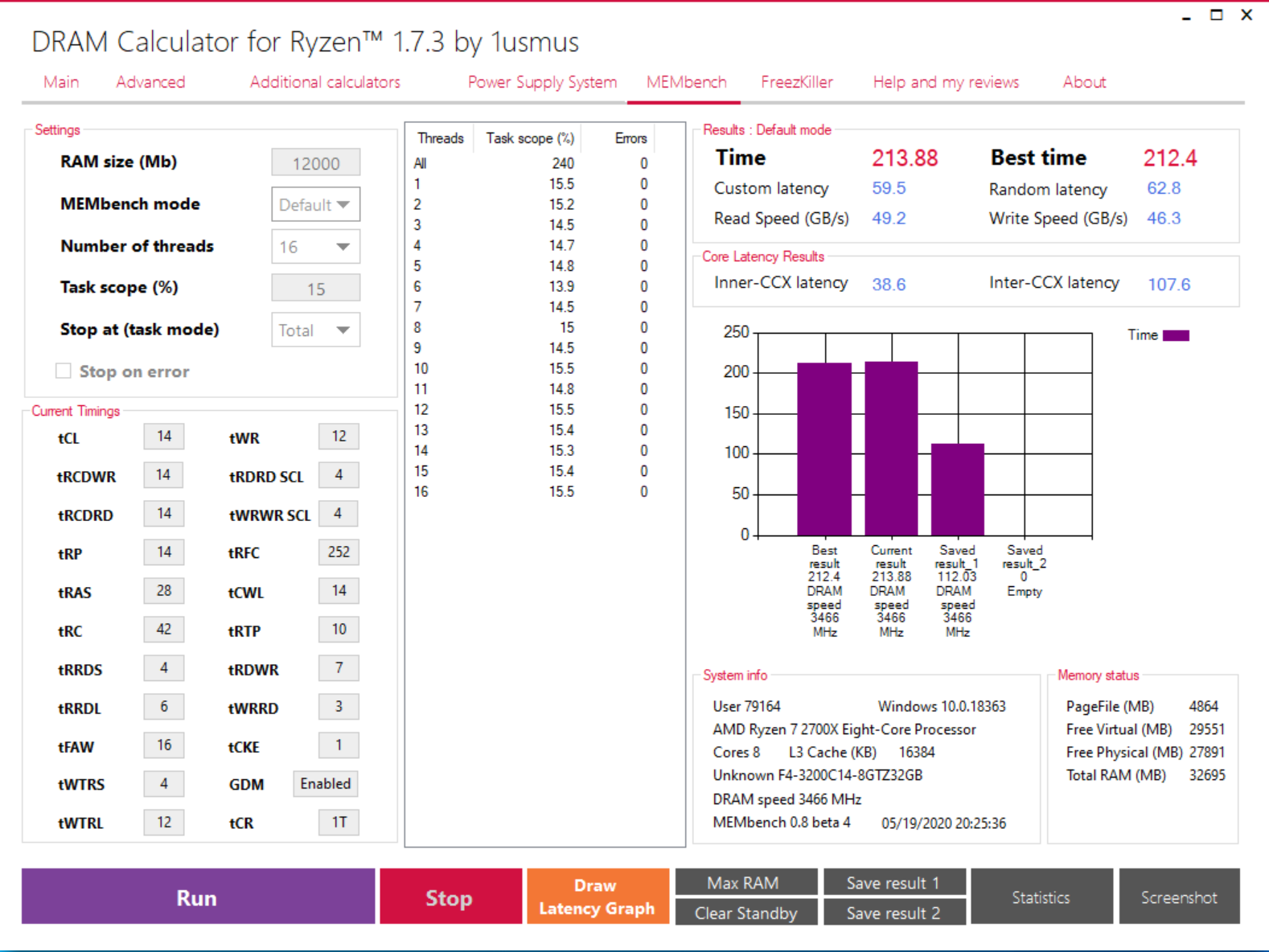Select the All threads row
Viewport: 1269px width, 952px height.
(x=531, y=163)
